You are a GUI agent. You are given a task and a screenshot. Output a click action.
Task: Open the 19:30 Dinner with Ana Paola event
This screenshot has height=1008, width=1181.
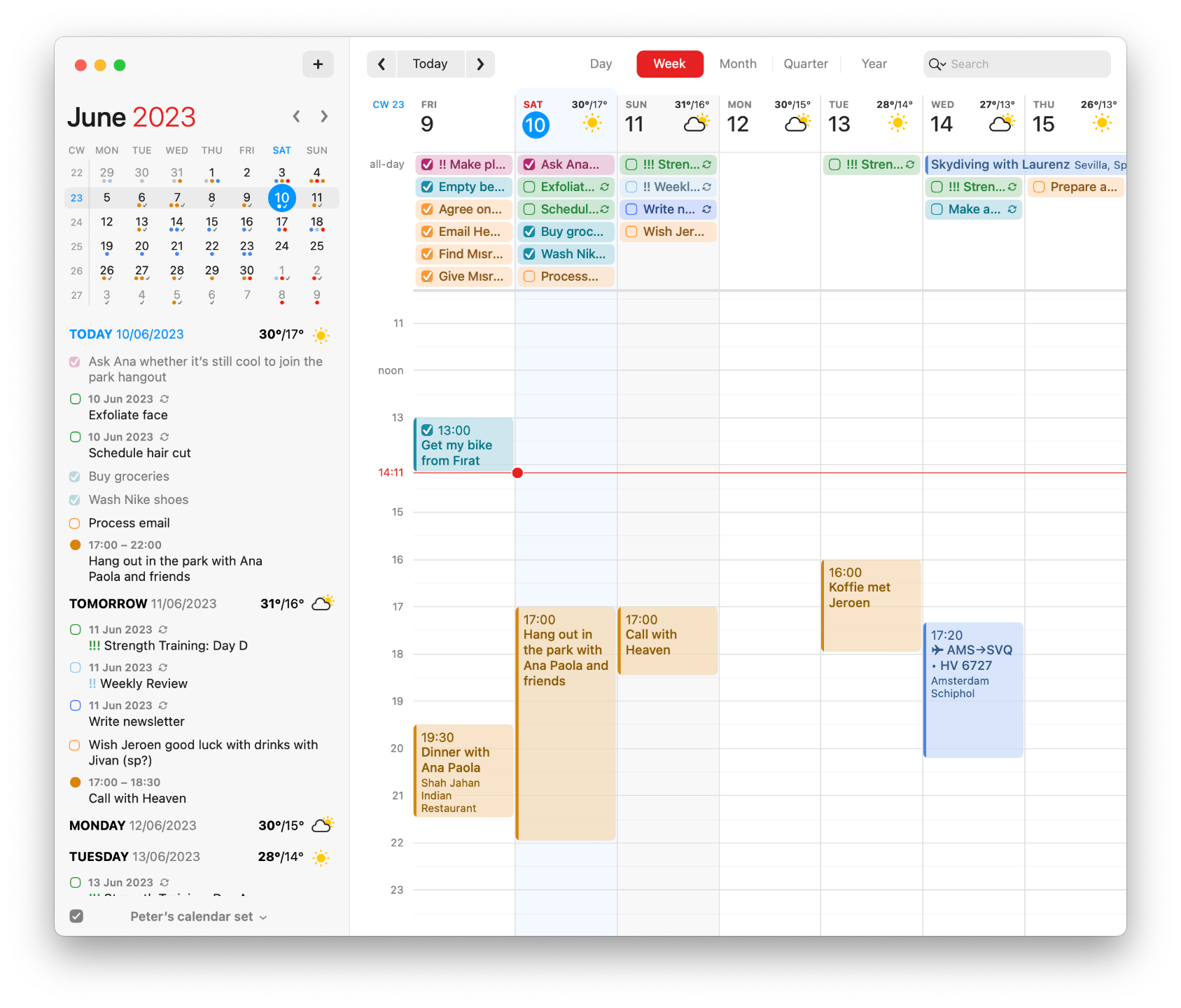coord(463,771)
